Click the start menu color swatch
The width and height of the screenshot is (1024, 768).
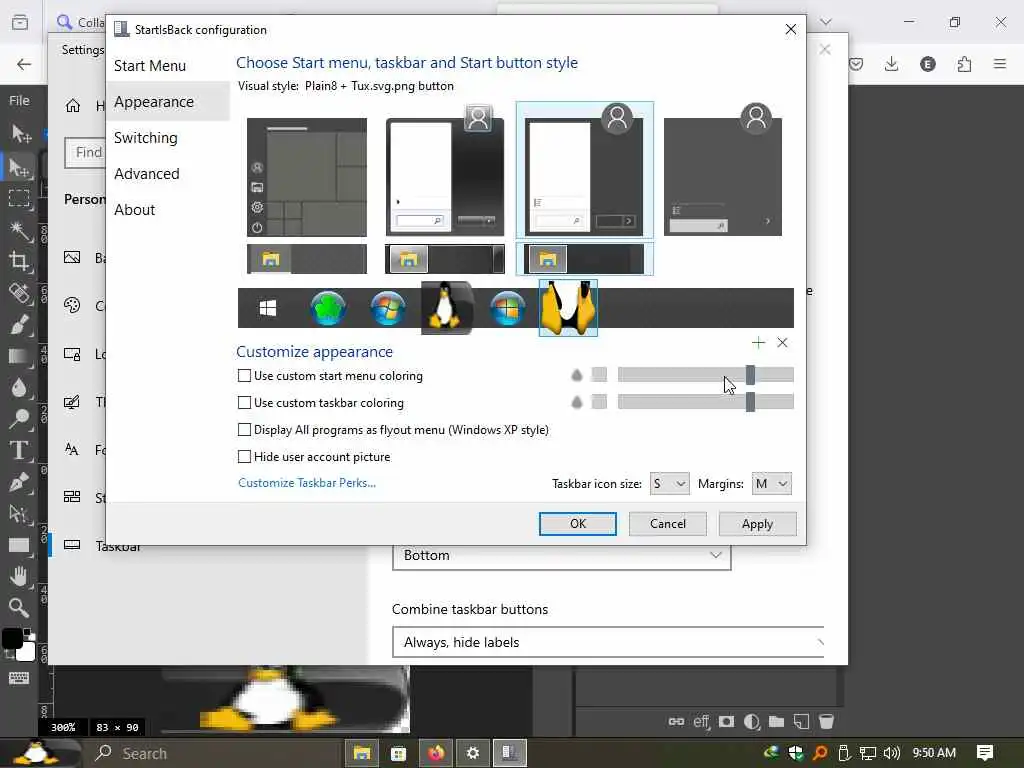[599, 375]
